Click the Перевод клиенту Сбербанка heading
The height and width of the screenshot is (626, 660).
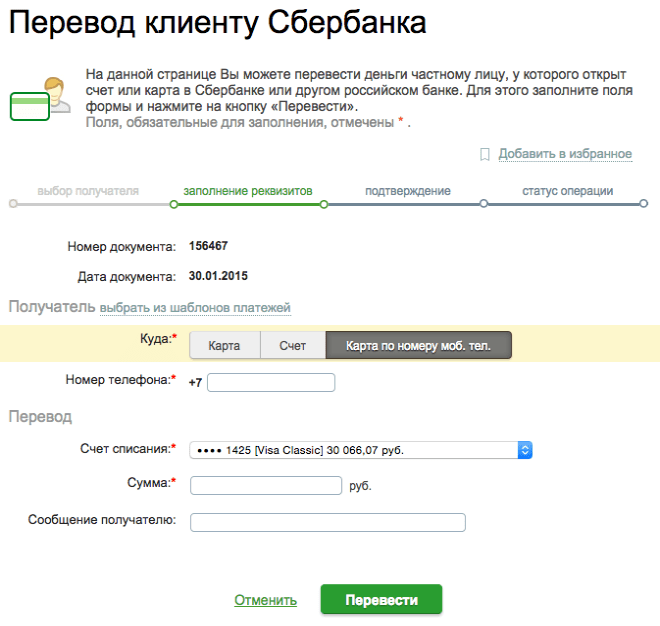coord(218,22)
